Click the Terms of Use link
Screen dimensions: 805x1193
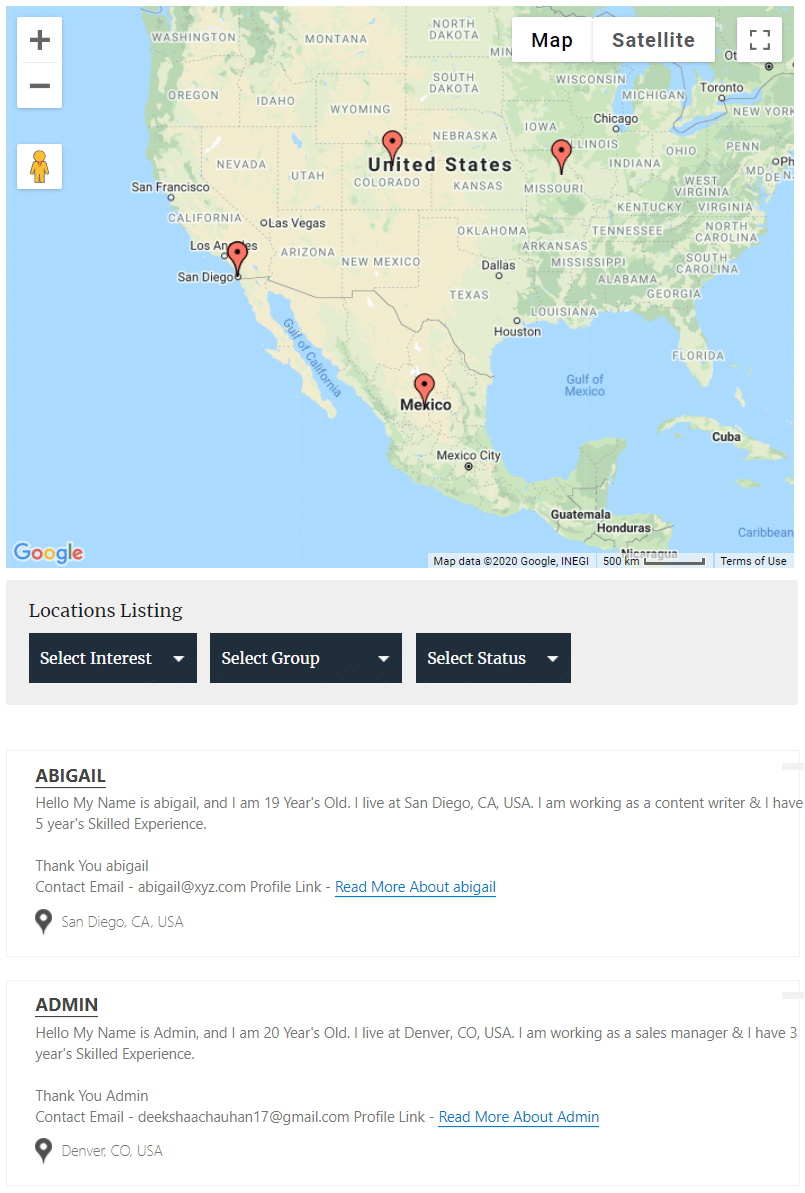[x=753, y=561]
